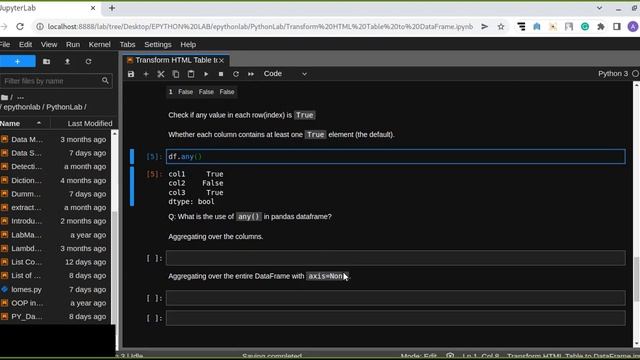Click the df.any() code cell
The width and height of the screenshot is (640, 360).
tap(396, 156)
